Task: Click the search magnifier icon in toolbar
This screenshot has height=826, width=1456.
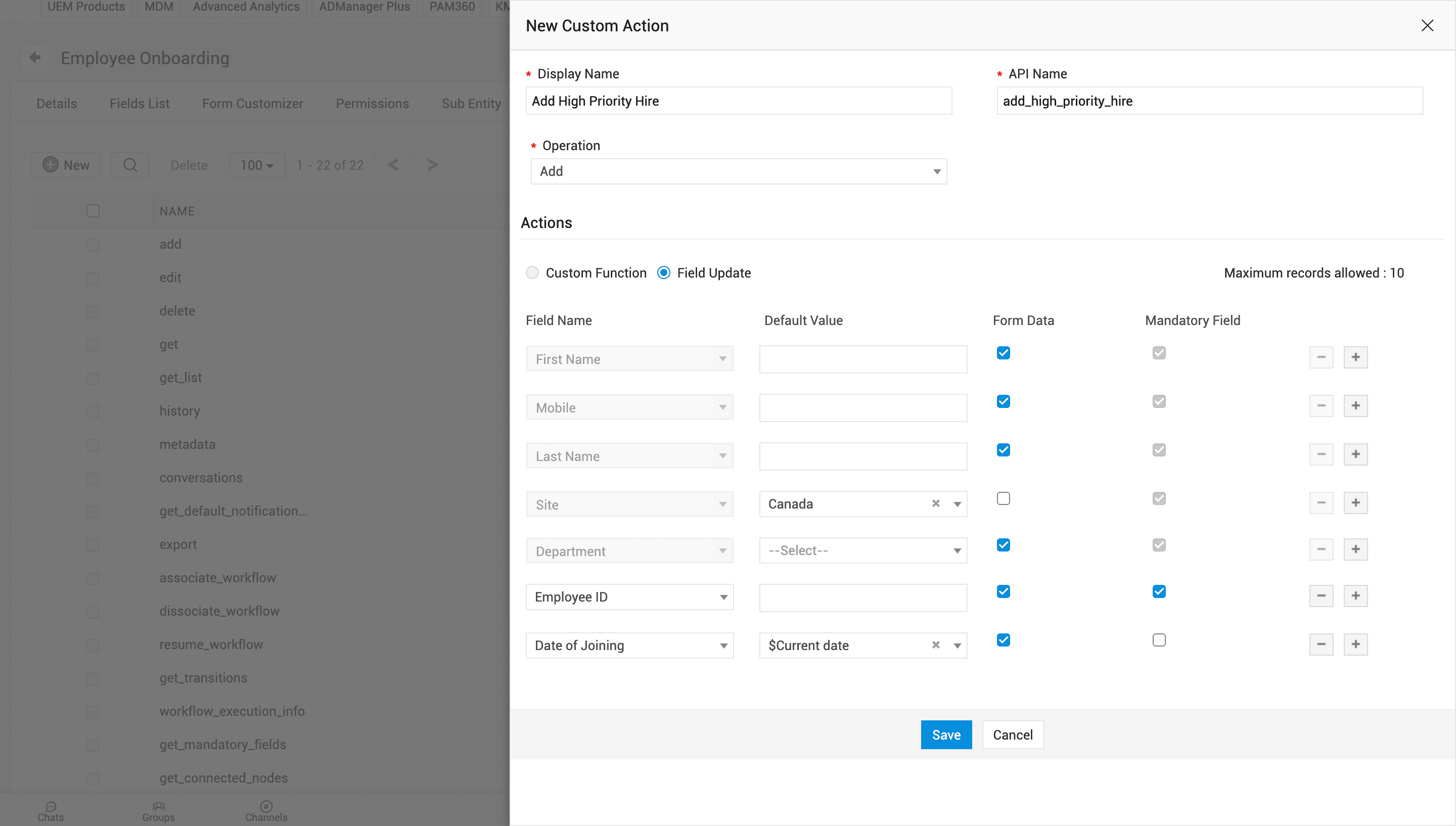Action: point(130,165)
